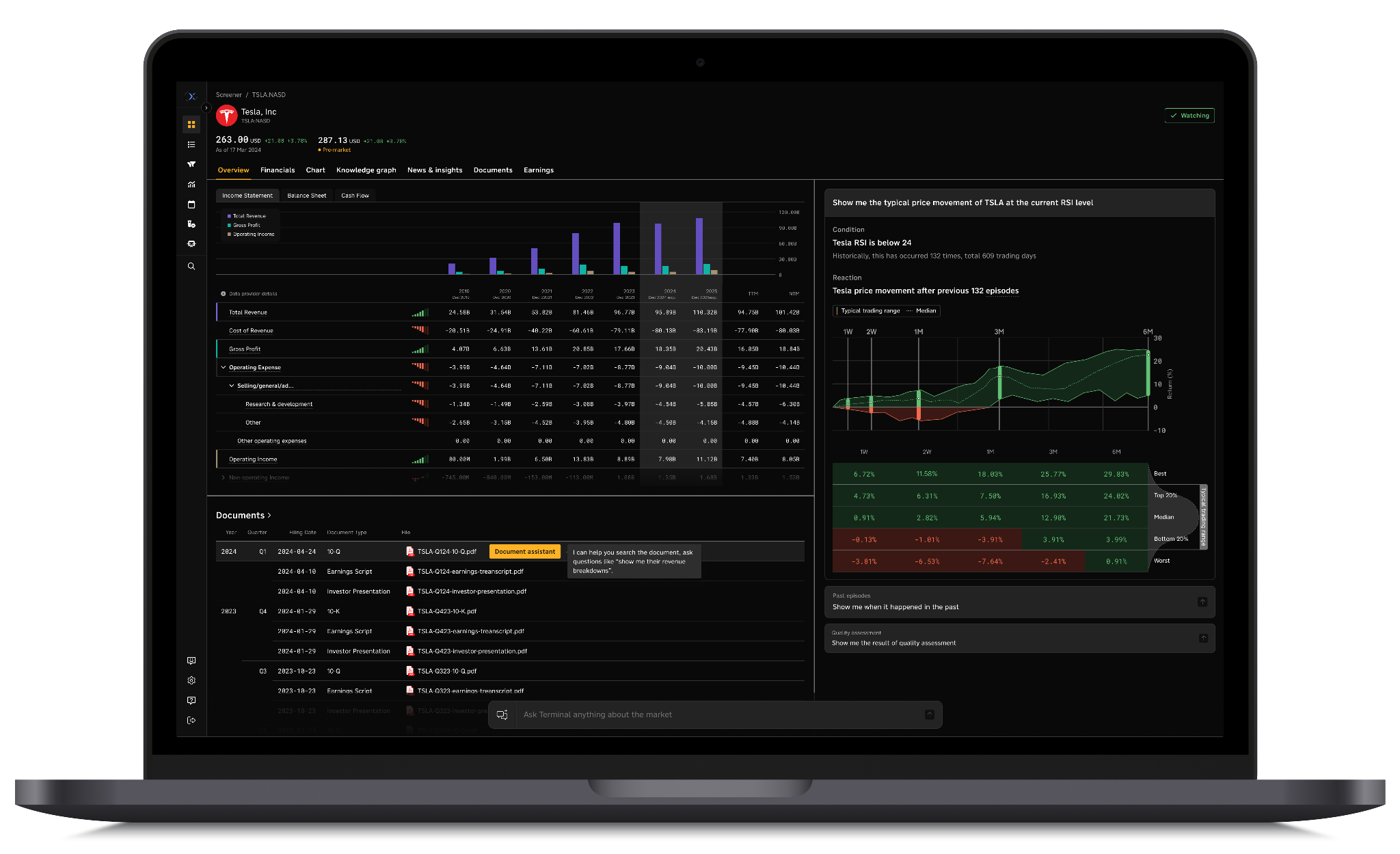Image resolution: width=1400 pixels, height=854 pixels.
Task: Open the chart analytics sidebar icon
Action: click(191, 185)
